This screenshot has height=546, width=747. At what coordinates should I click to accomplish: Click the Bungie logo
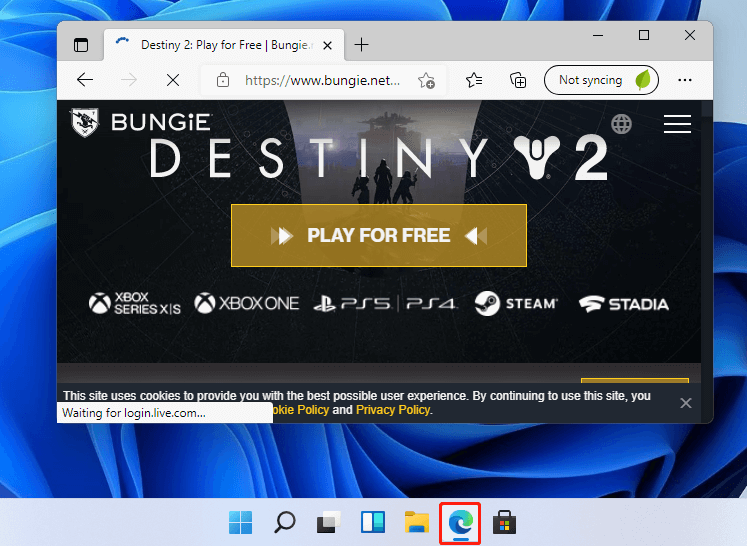click(141, 122)
